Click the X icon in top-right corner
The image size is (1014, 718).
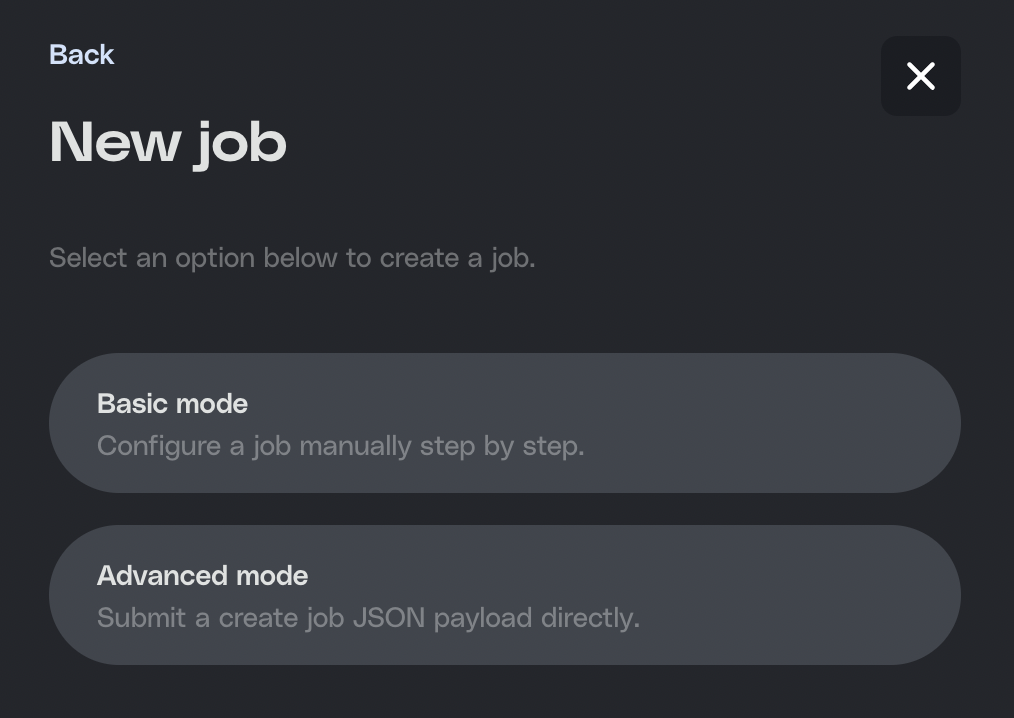tap(920, 76)
